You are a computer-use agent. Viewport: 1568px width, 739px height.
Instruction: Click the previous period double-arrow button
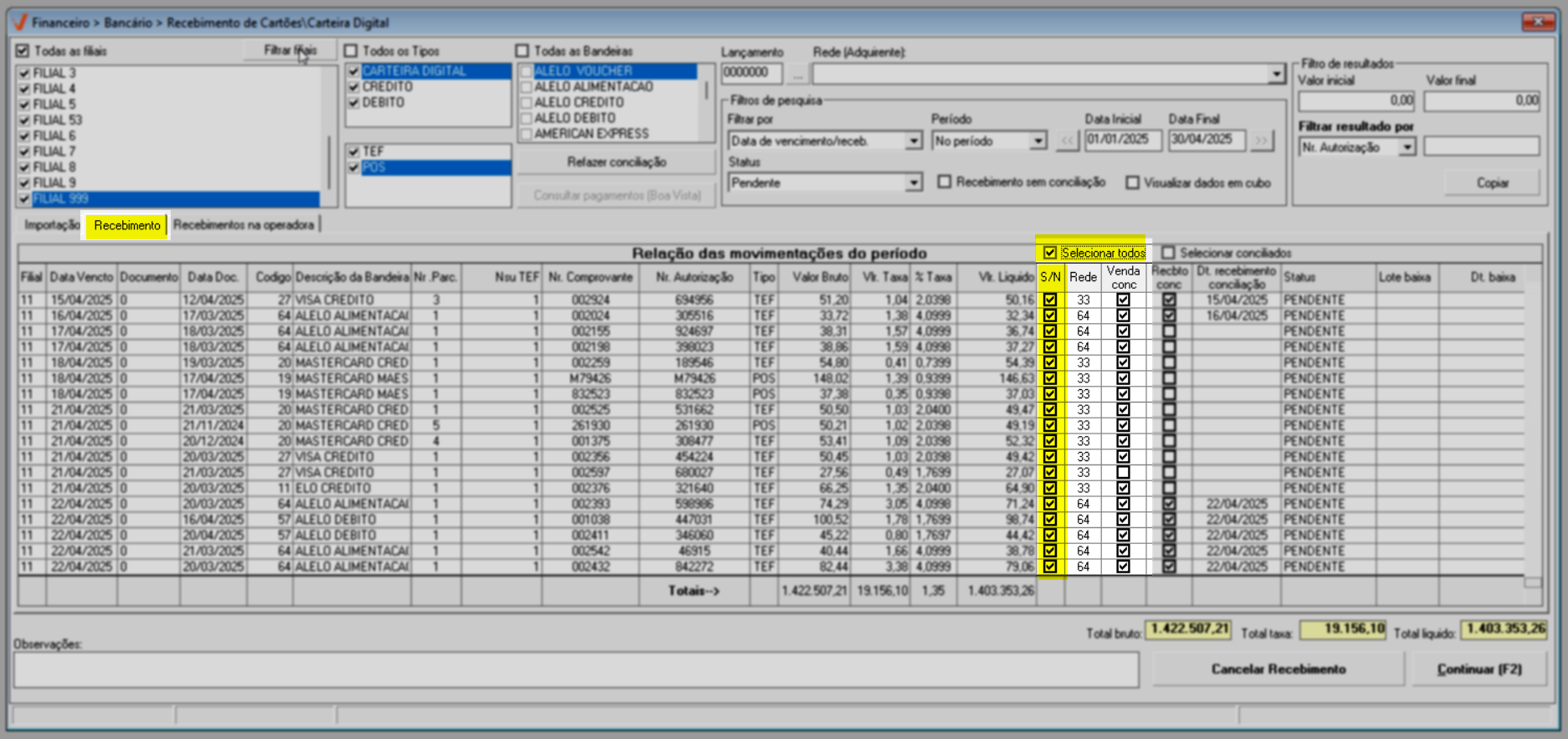pos(1067,141)
